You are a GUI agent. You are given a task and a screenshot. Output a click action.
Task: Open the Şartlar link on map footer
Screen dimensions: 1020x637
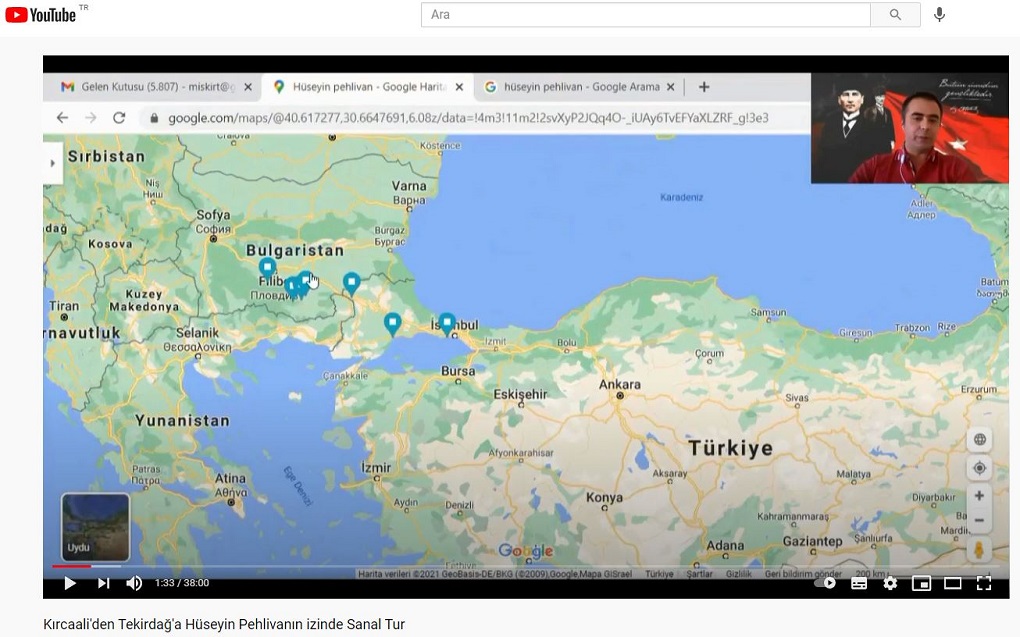point(699,574)
